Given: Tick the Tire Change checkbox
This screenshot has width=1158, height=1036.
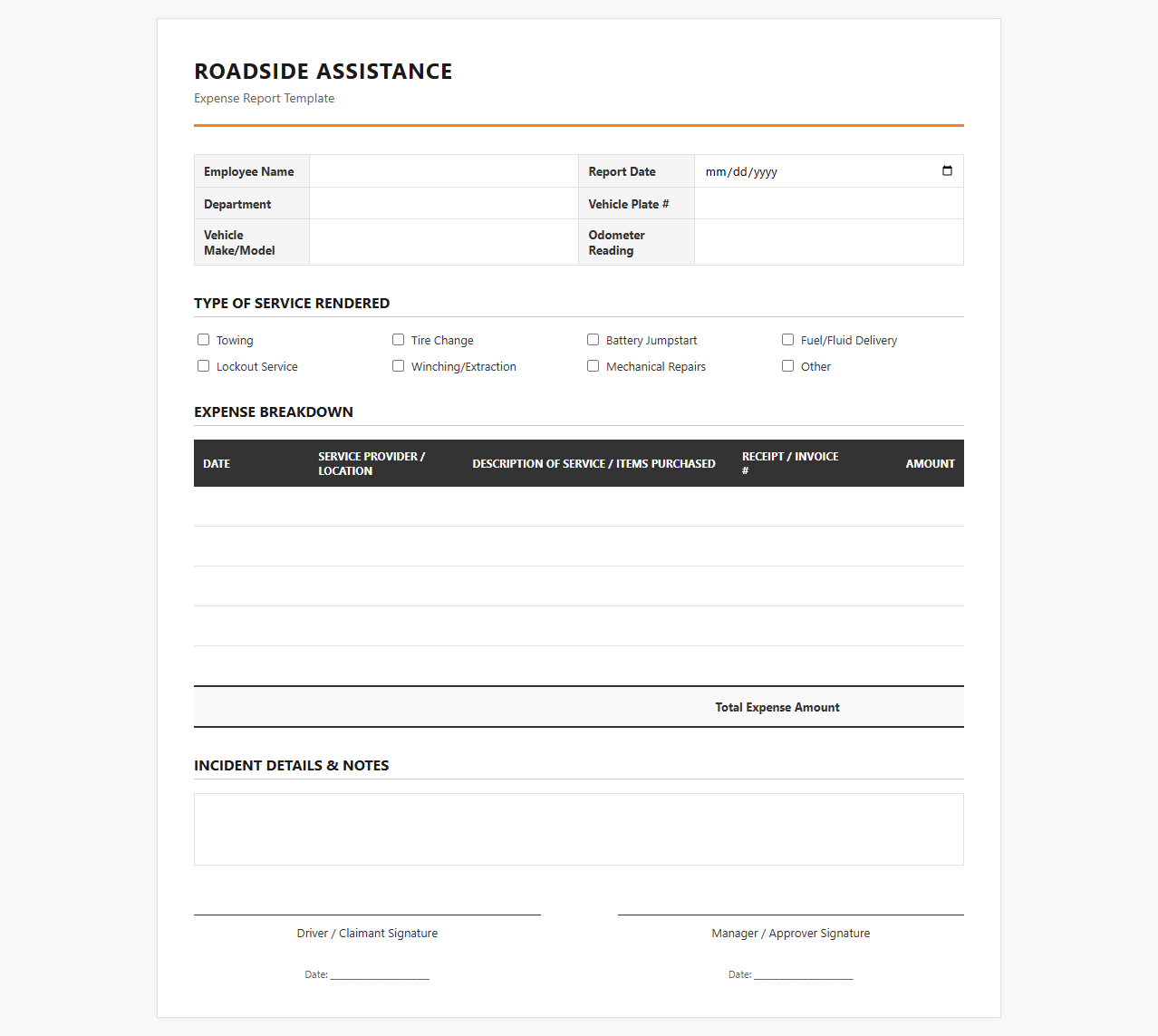Looking at the screenshot, I should click(x=398, y=340).
